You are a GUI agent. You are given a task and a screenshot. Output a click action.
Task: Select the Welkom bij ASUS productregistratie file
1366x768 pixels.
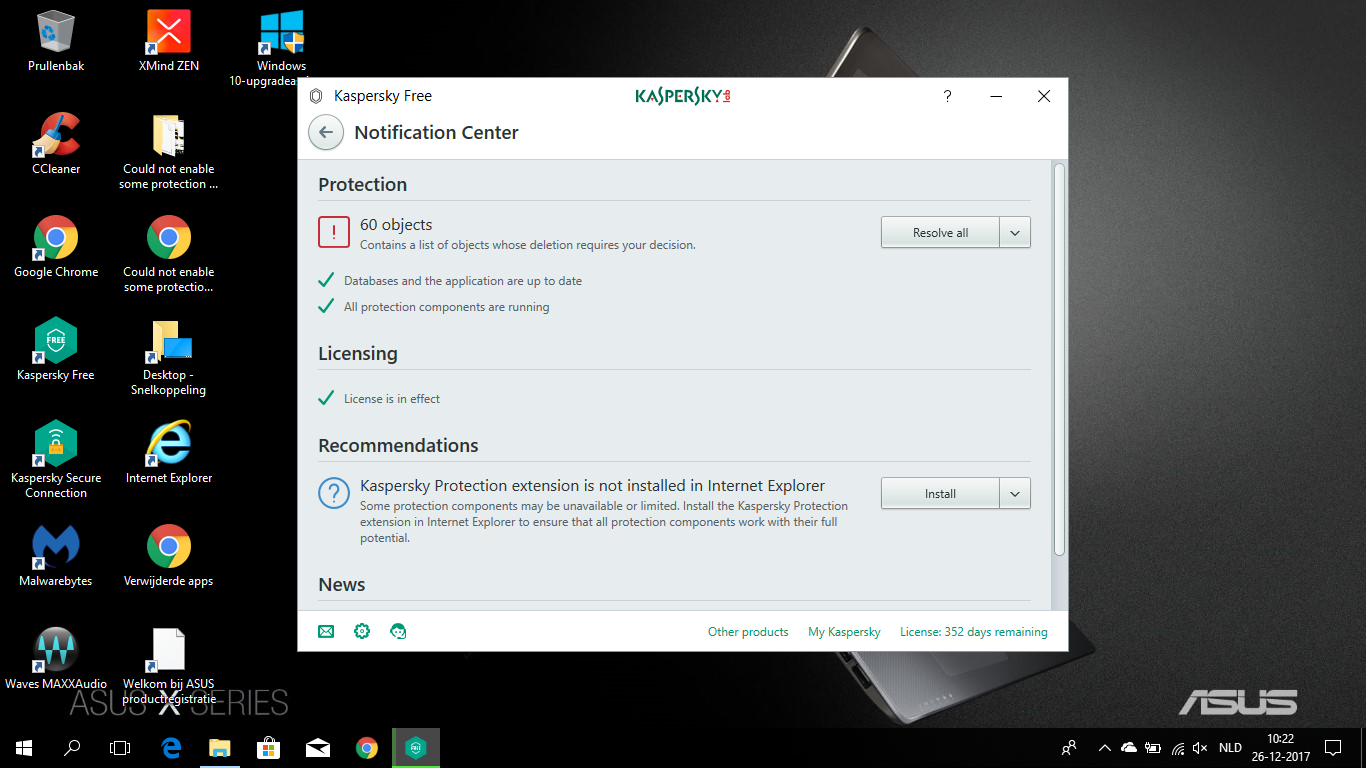pyautogui.click(x=169, y=666)
